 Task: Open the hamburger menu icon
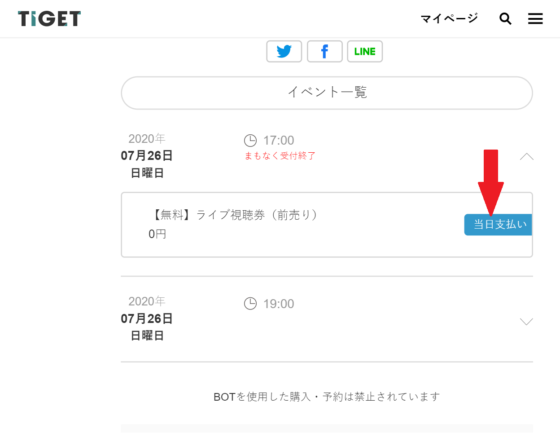[535, 19]
